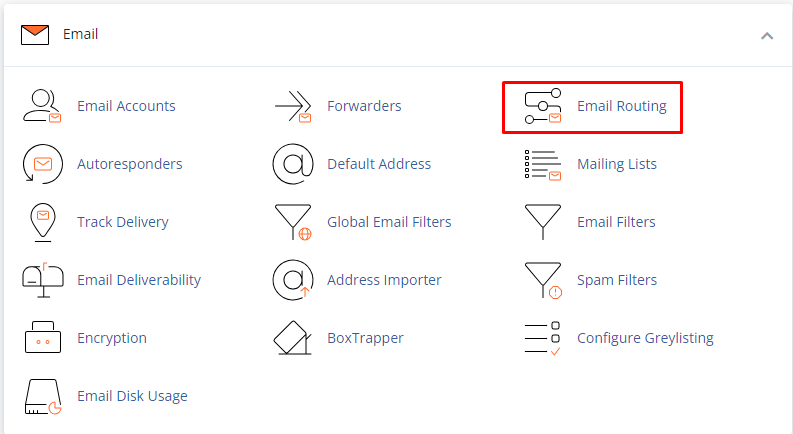Open the Email Filters link
Screen dimensions: 793x434
tap(616, 222)
